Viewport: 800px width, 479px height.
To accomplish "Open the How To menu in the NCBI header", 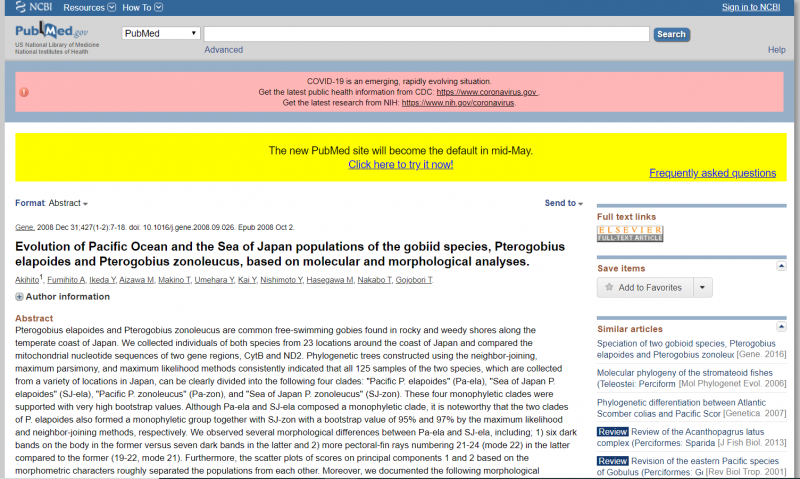I will [141, 7].
